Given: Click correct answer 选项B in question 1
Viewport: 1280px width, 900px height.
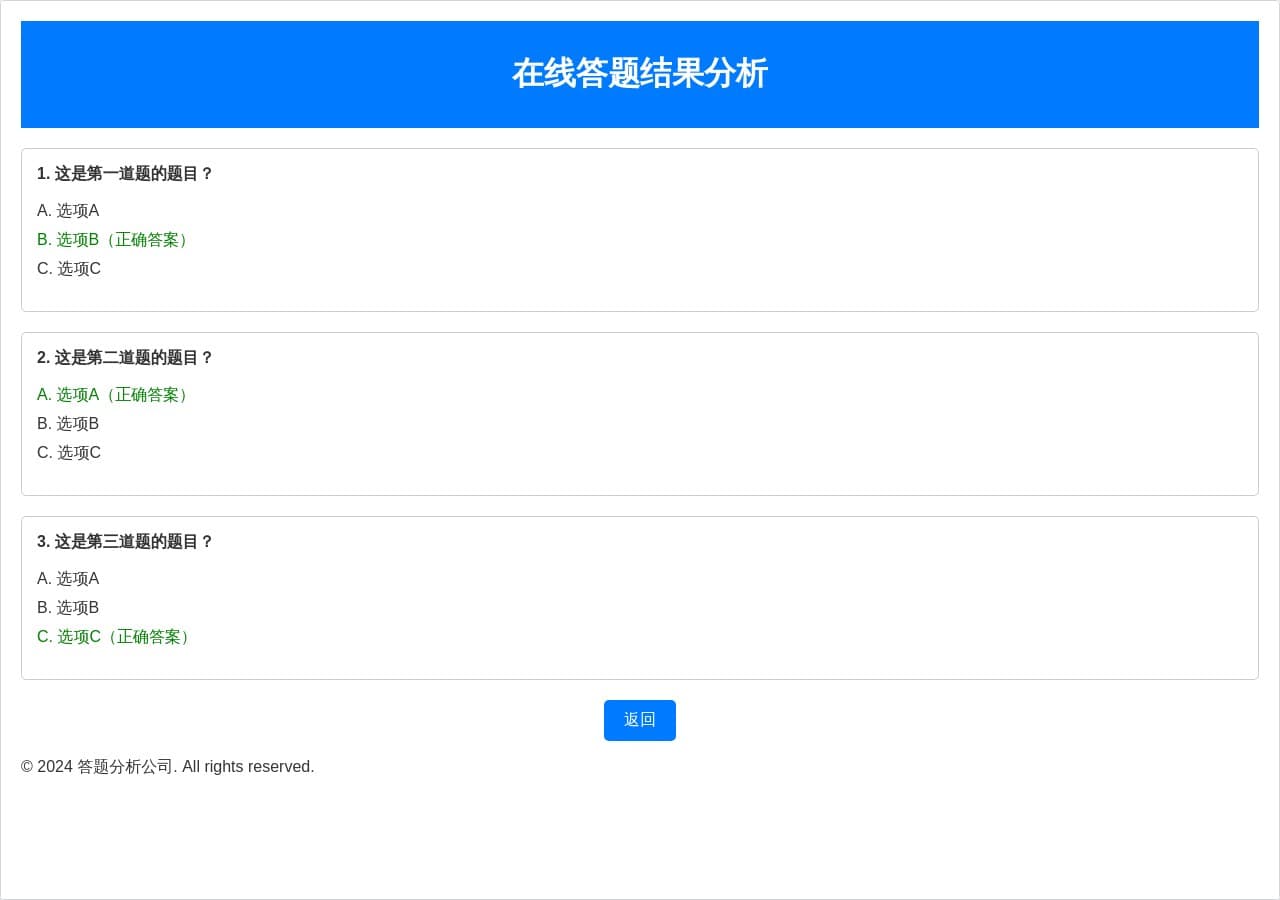Looking at the screenshot, I should tap(115, 239).
